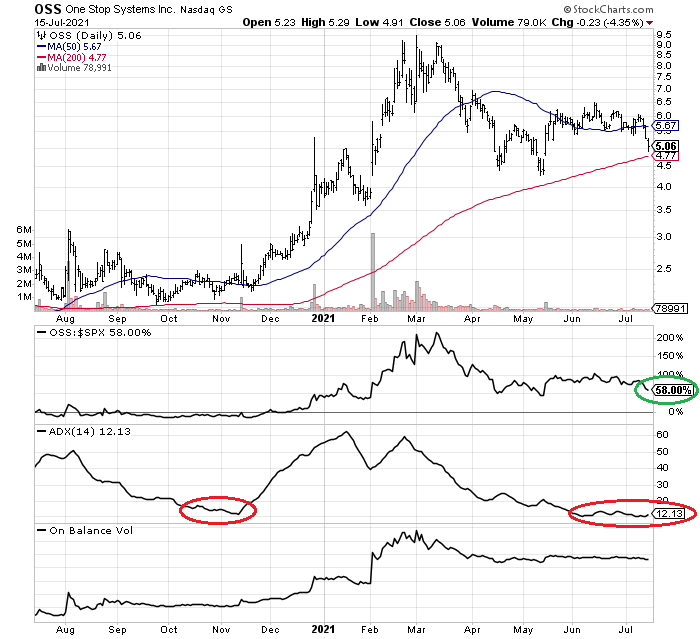
Task: Click the 1M label on volume scale
Action: (24, 297)
